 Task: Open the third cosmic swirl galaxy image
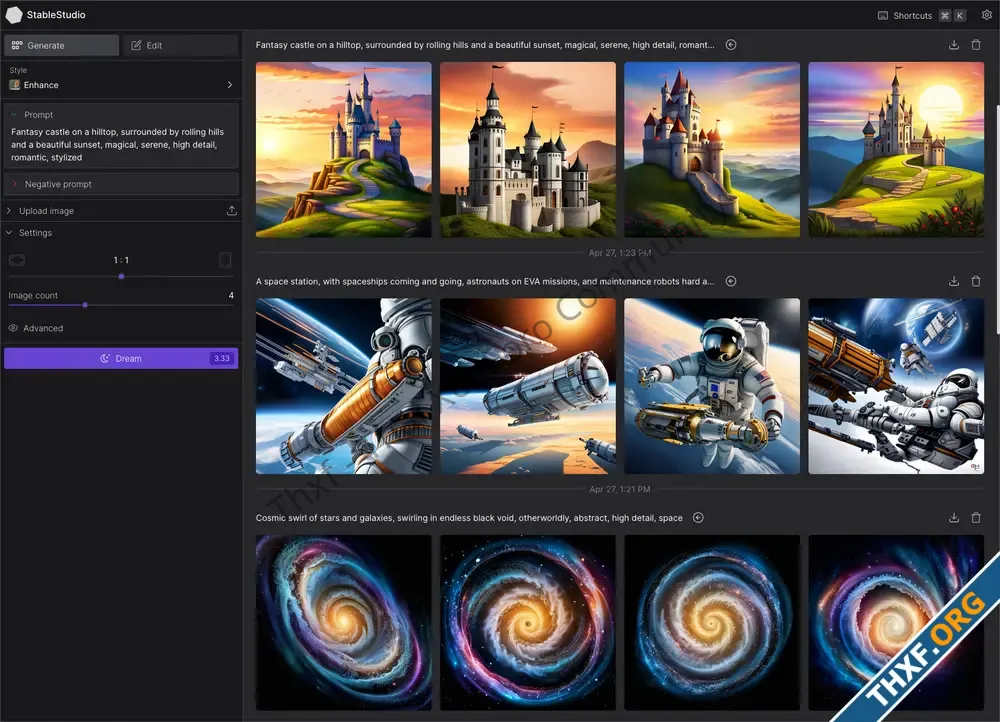coord(712,623)
